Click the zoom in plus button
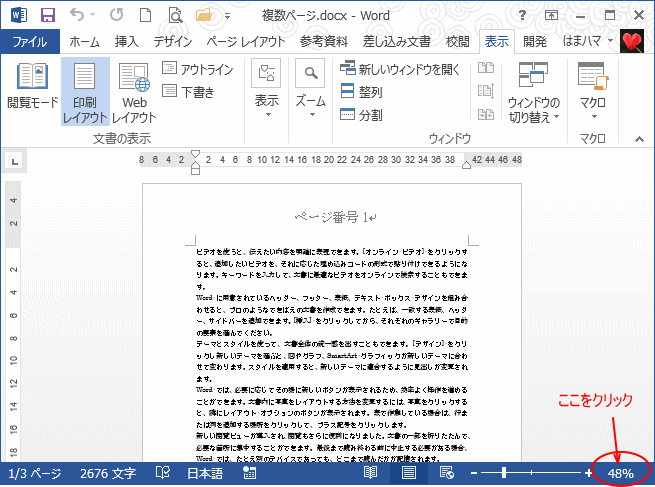Screen dimensions: 655x487 click(588, 473)
